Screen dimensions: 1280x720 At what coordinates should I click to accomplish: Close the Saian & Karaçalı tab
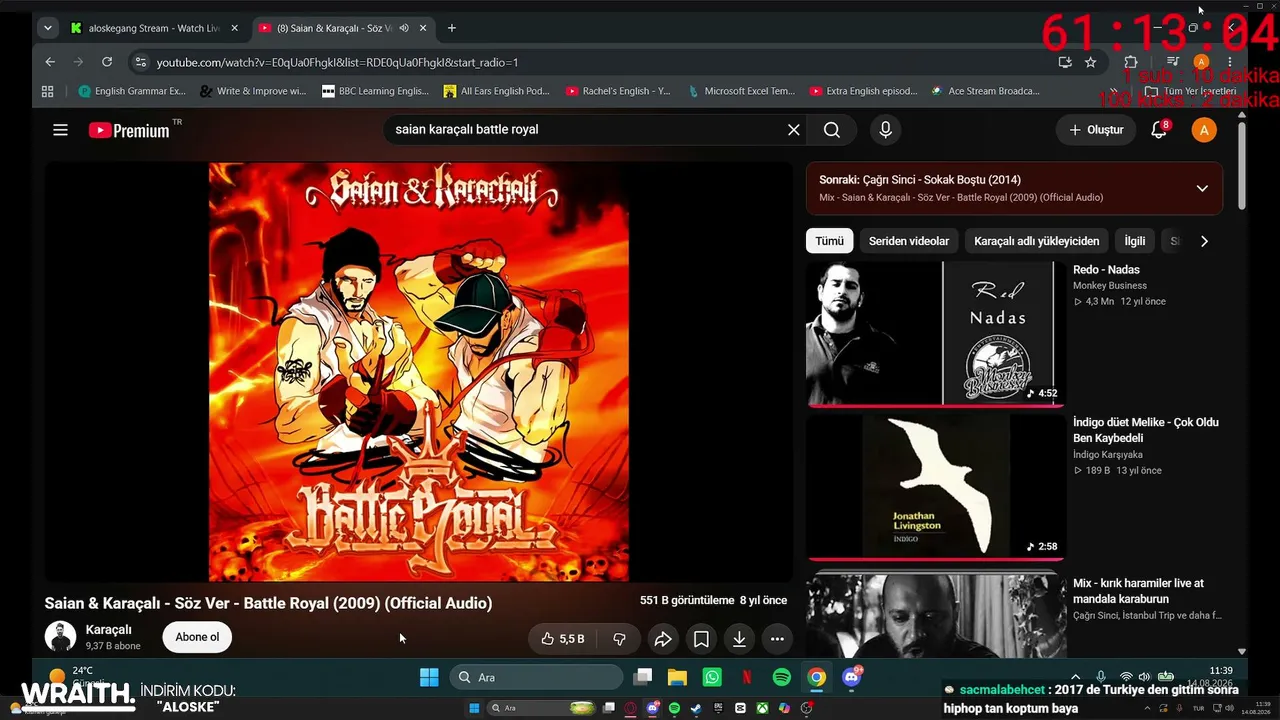click(424, 28)
